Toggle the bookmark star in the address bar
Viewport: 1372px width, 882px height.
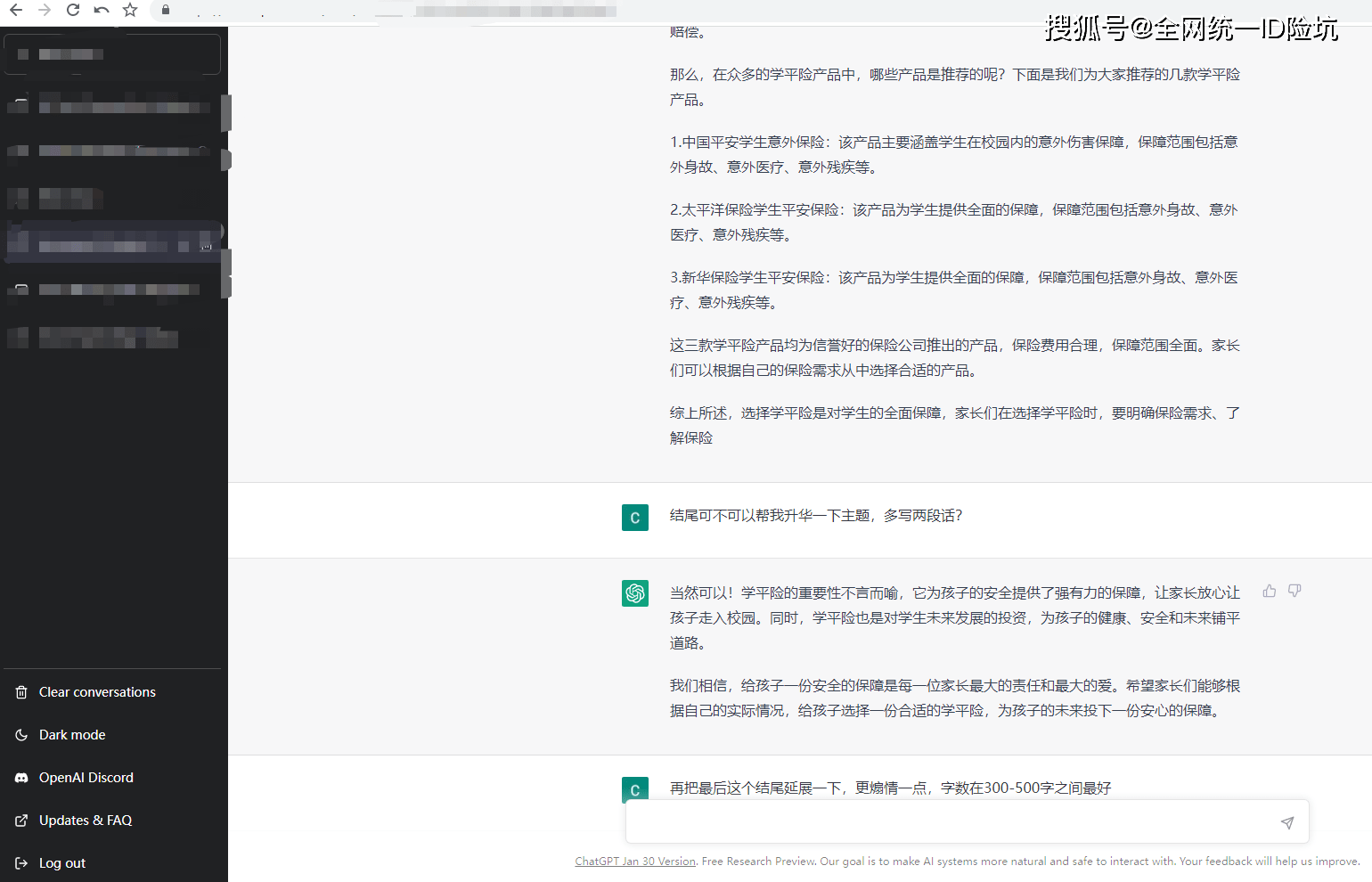[130, 11]
